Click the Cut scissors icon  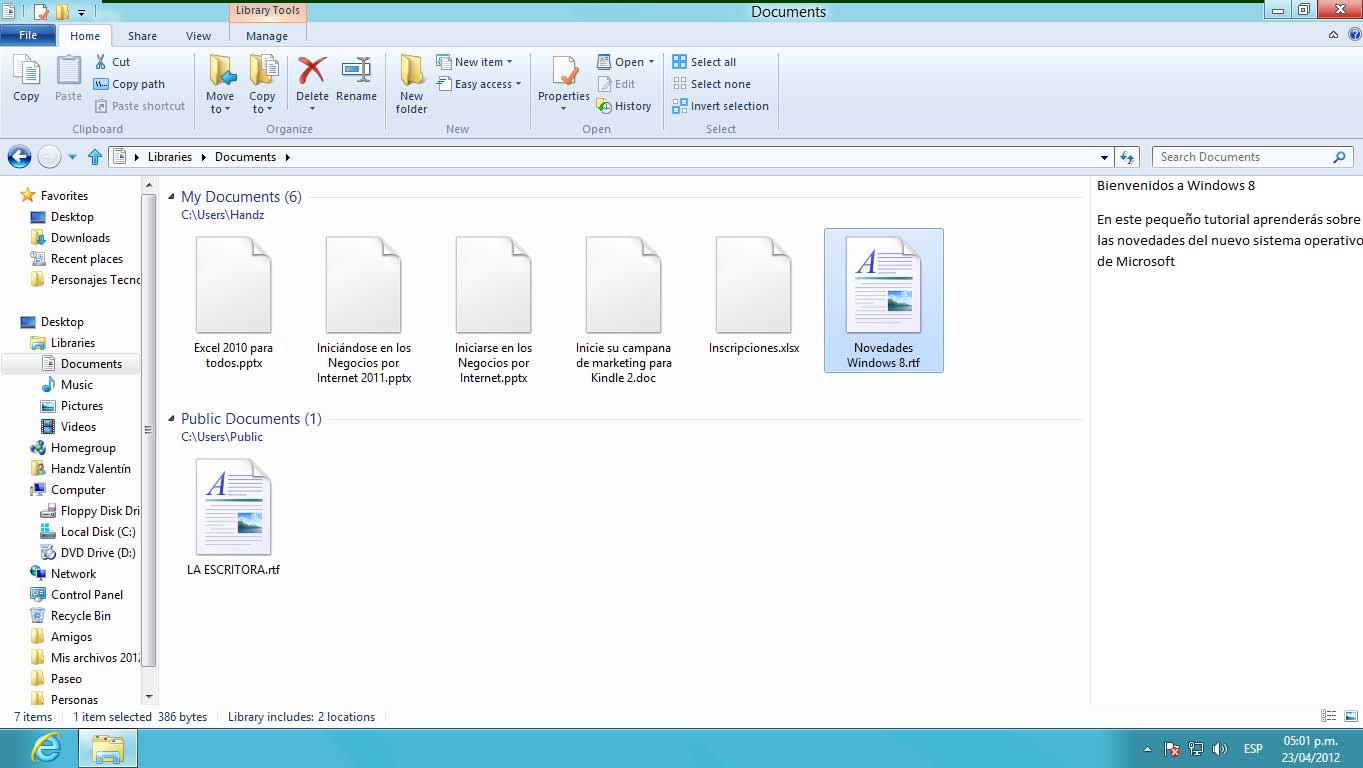click(x=101, y=62)
